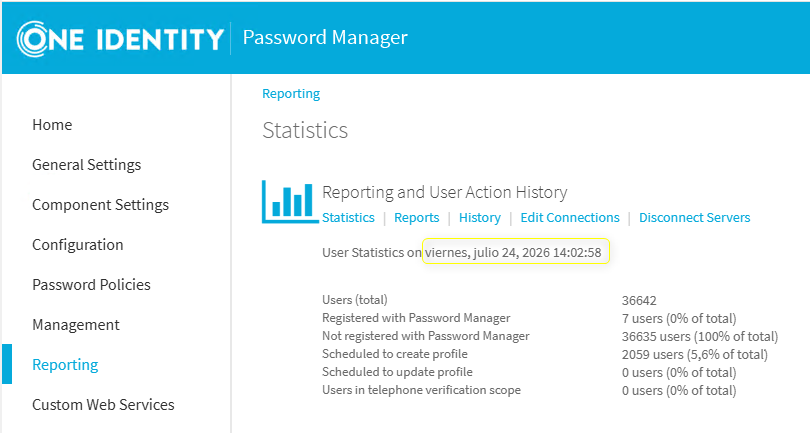Click the value 7 users (0% of total)
Image resolution: width=810 pixels, height=433 pixels.
click(x=679, y=319)
